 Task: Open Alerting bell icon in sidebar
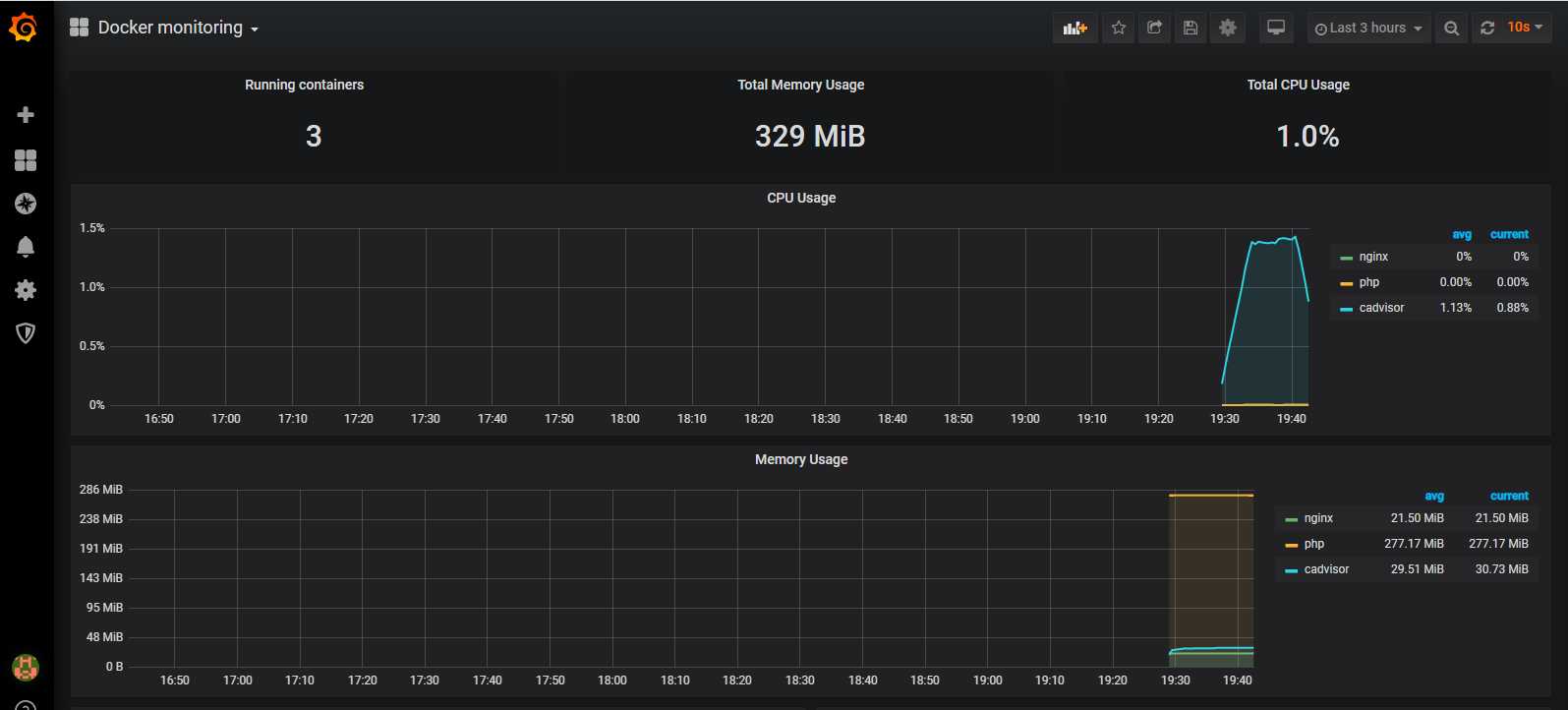pyautogui.click(x=26, y=247)
